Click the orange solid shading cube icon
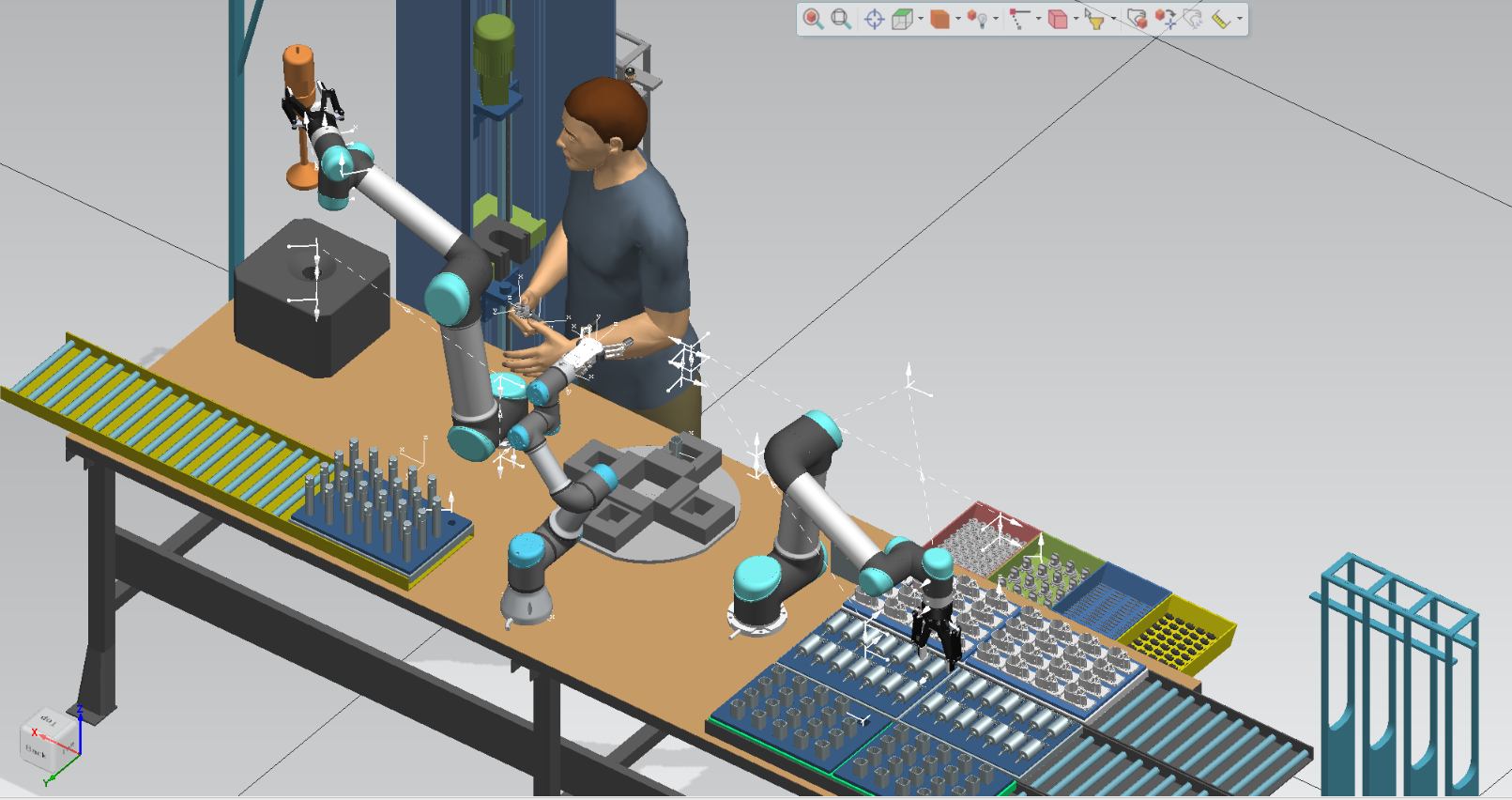1512x800 pixels. tap(939, 19)
